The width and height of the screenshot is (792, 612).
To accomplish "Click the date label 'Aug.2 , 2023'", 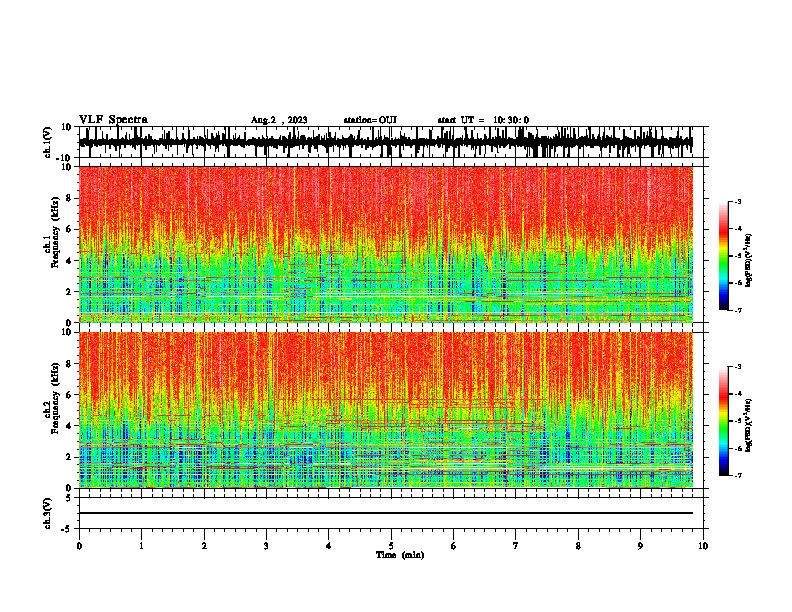I will (279, 120).
